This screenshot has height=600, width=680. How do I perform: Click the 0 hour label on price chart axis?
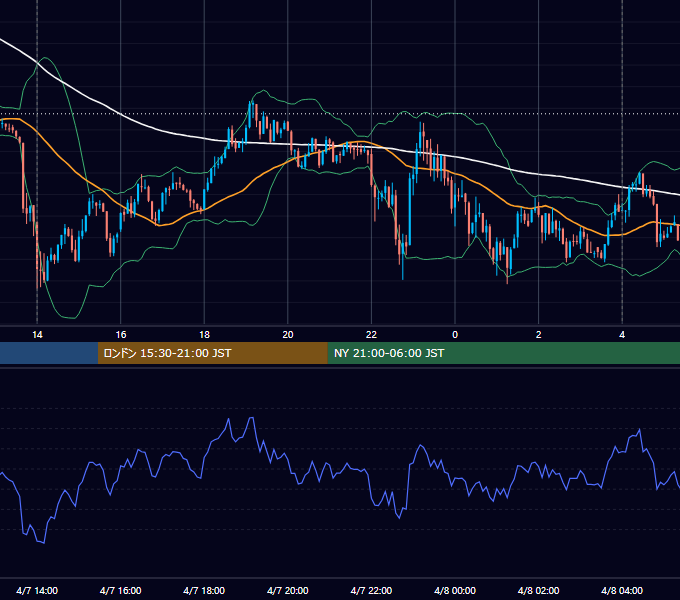[x=455, y=335]
